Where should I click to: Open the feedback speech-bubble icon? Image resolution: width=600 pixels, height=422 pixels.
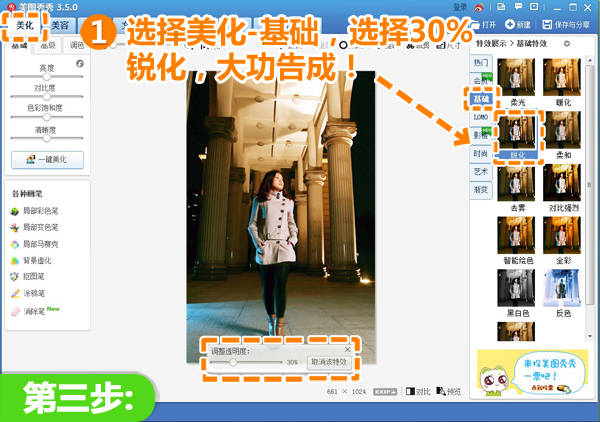[518, 7]
